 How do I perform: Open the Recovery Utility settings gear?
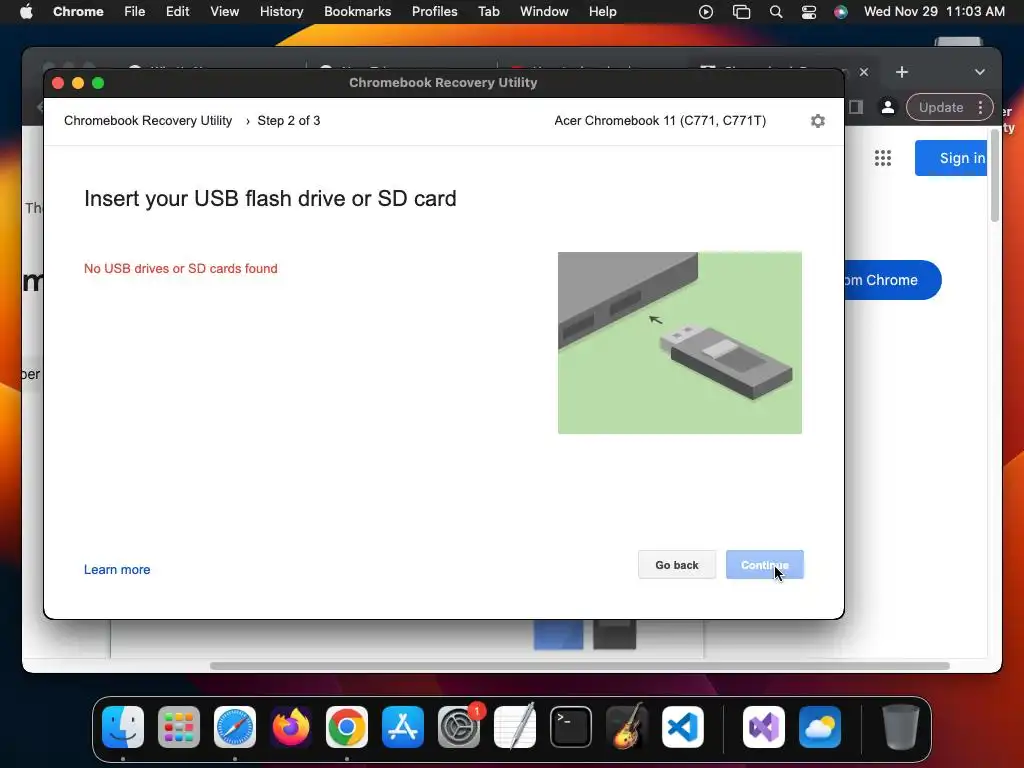pos(818,121)
